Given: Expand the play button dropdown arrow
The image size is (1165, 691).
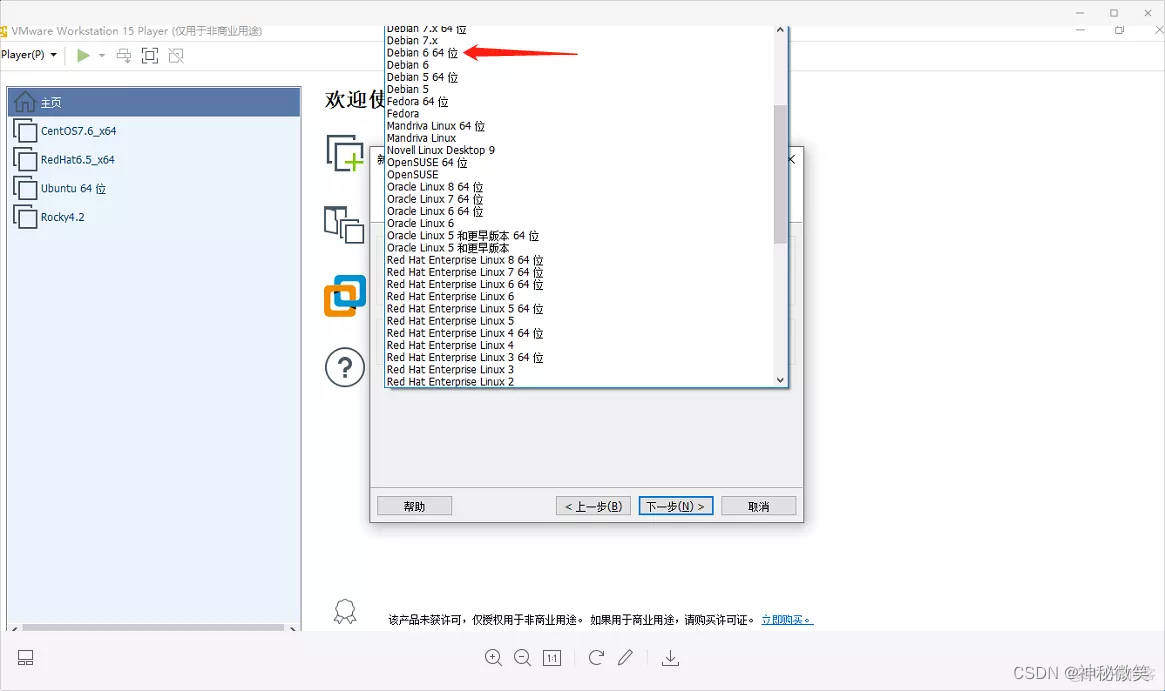Looking at the screenshot, I should pyautogui.click(x=102, y=55).
